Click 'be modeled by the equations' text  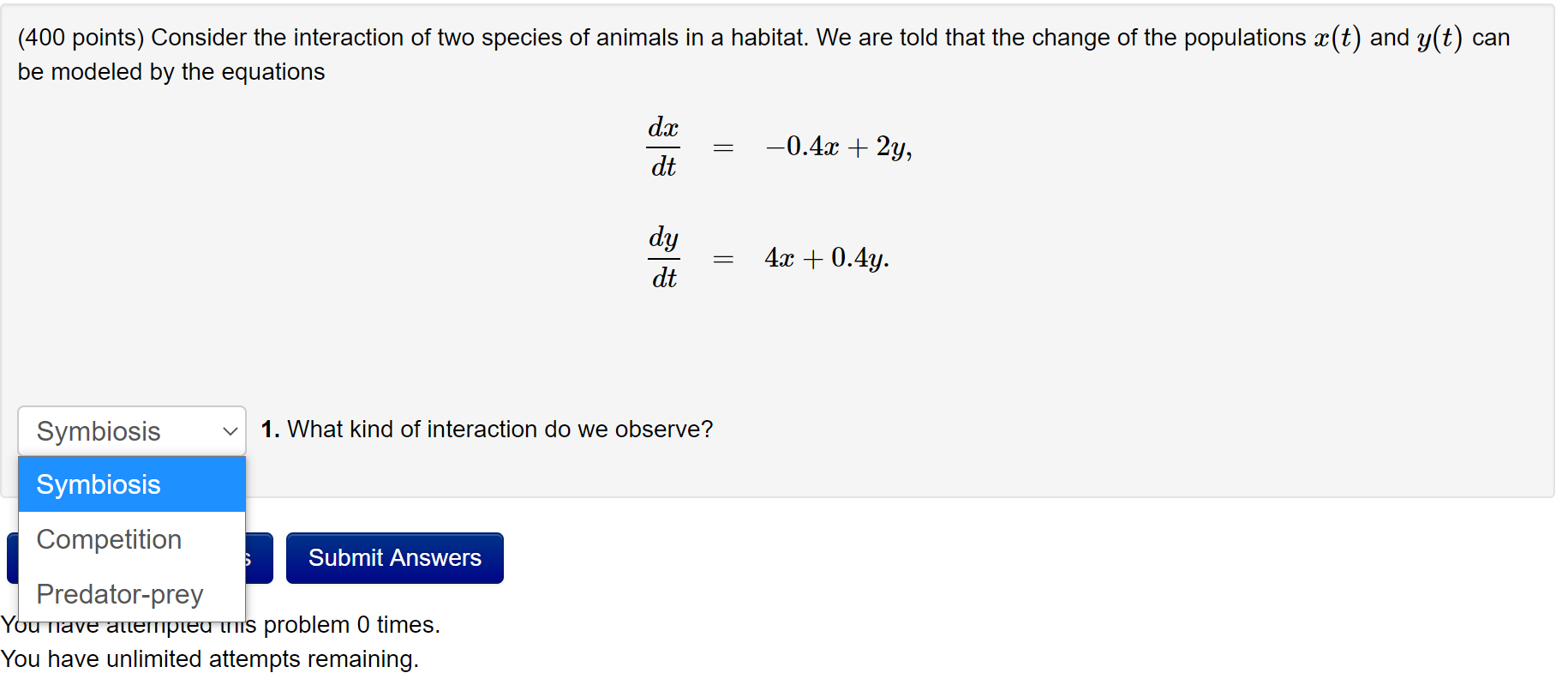tap(171, 72)
